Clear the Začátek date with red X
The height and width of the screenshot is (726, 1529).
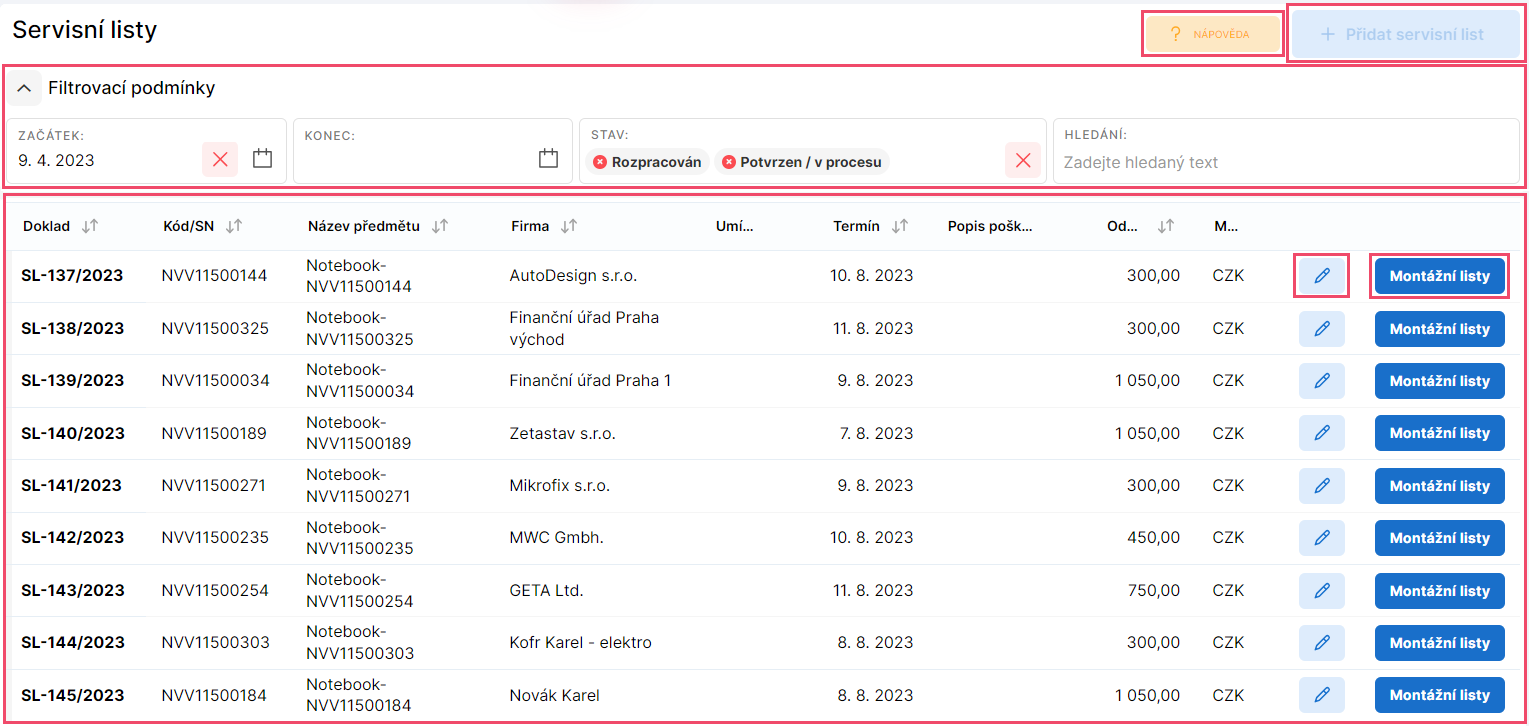[220, 159]
